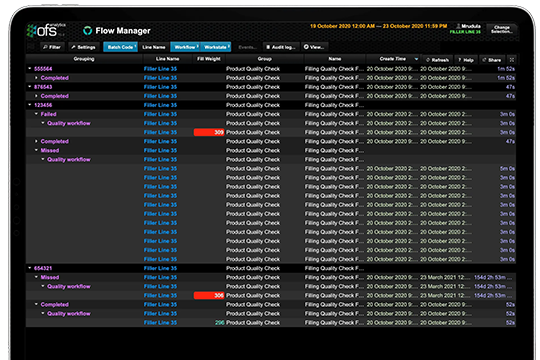Image resolution: width=540 pixels, height=360 pixels.
Task: Expand Completed under batch 555564
Action: click(36, 78)
